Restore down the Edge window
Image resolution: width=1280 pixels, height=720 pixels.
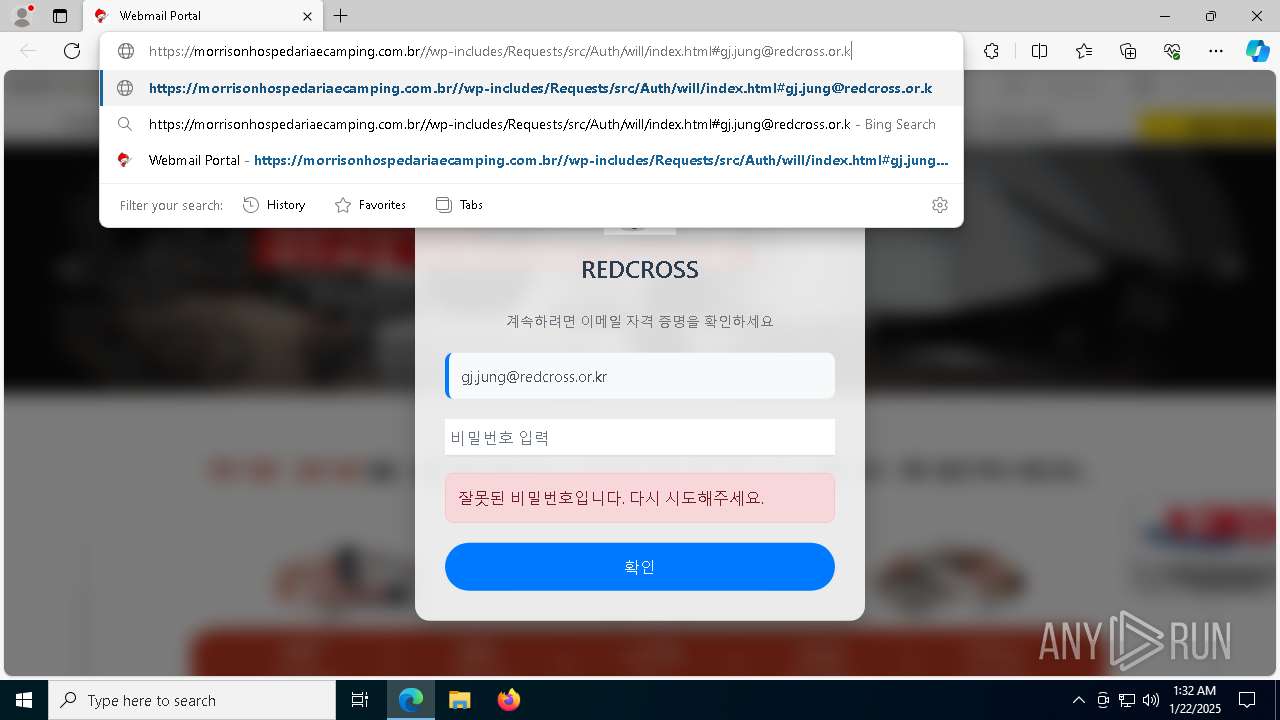1211,16
